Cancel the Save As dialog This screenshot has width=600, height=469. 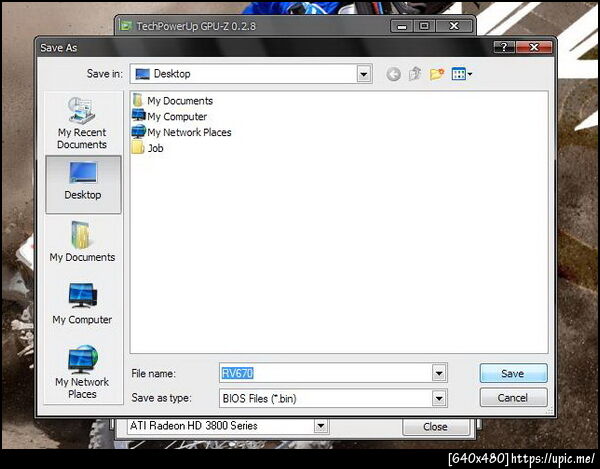tap(514, 398)
